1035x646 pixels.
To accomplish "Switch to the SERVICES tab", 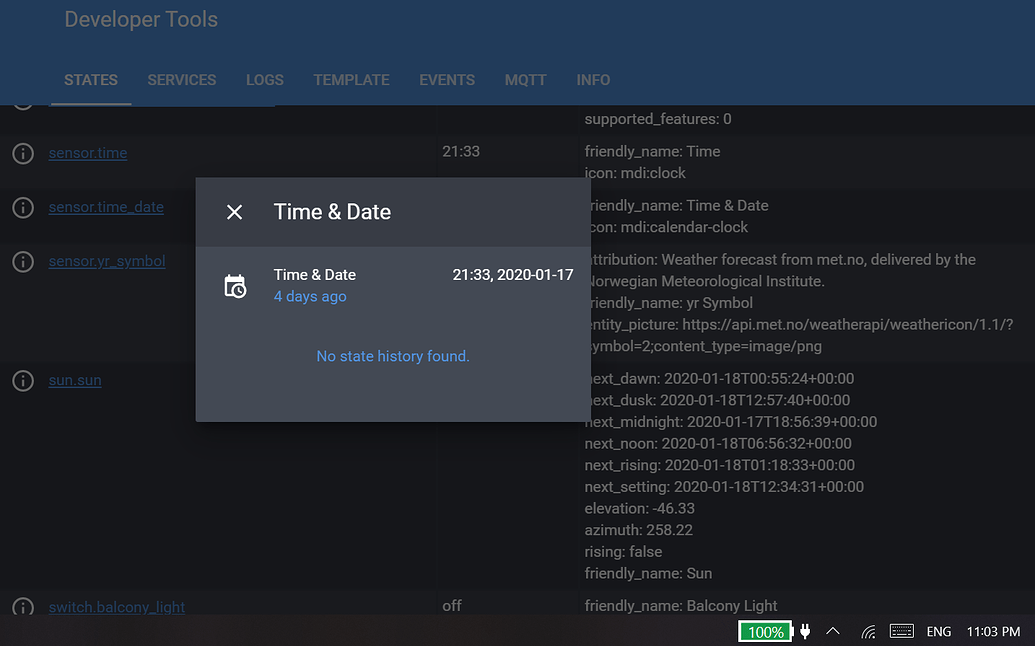I will pos(182,80).
